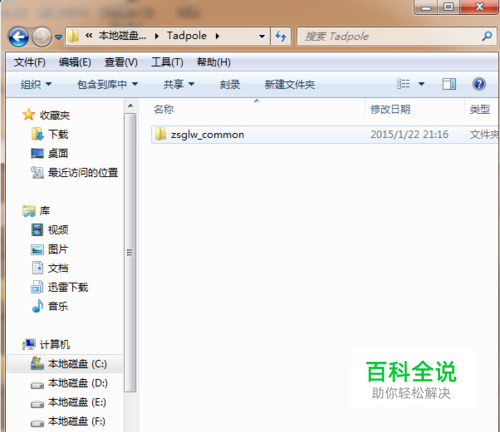Click the double chevron in address bar
Image resolution: width=500 pixels, height=432 pixels.
[x=88, y=35]
